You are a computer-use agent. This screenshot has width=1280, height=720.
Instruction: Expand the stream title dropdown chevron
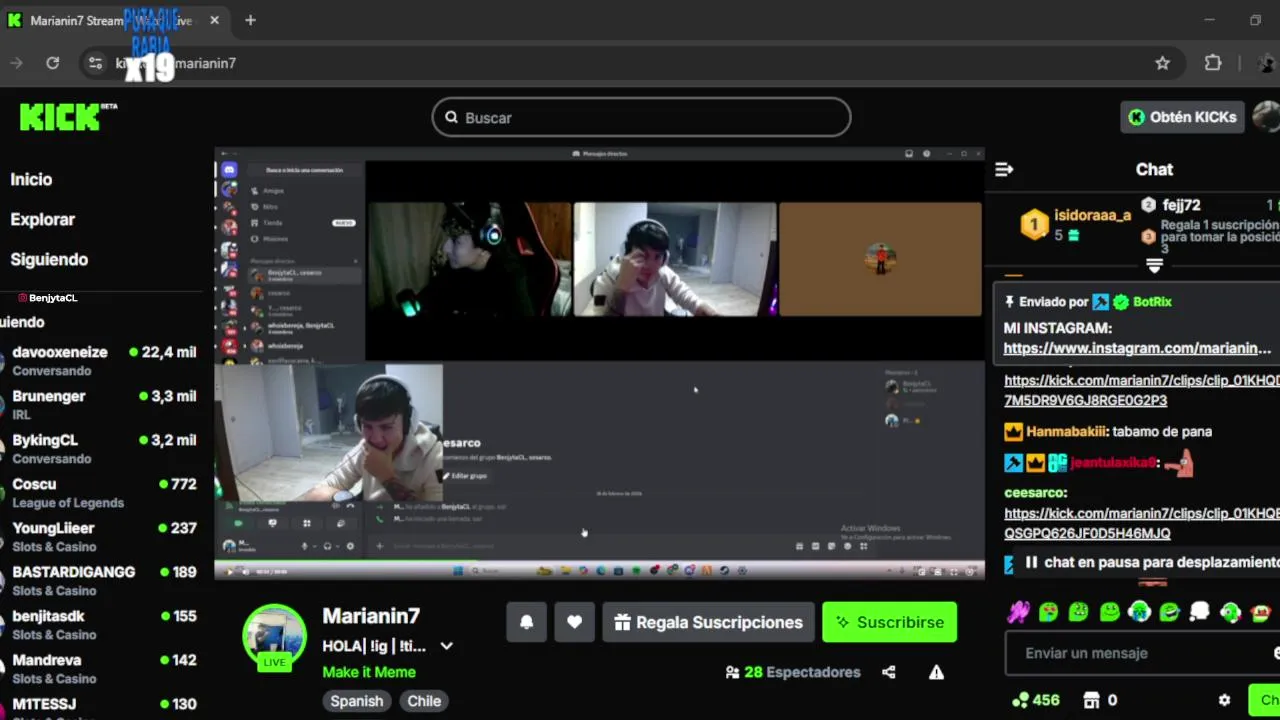point(446,646)
